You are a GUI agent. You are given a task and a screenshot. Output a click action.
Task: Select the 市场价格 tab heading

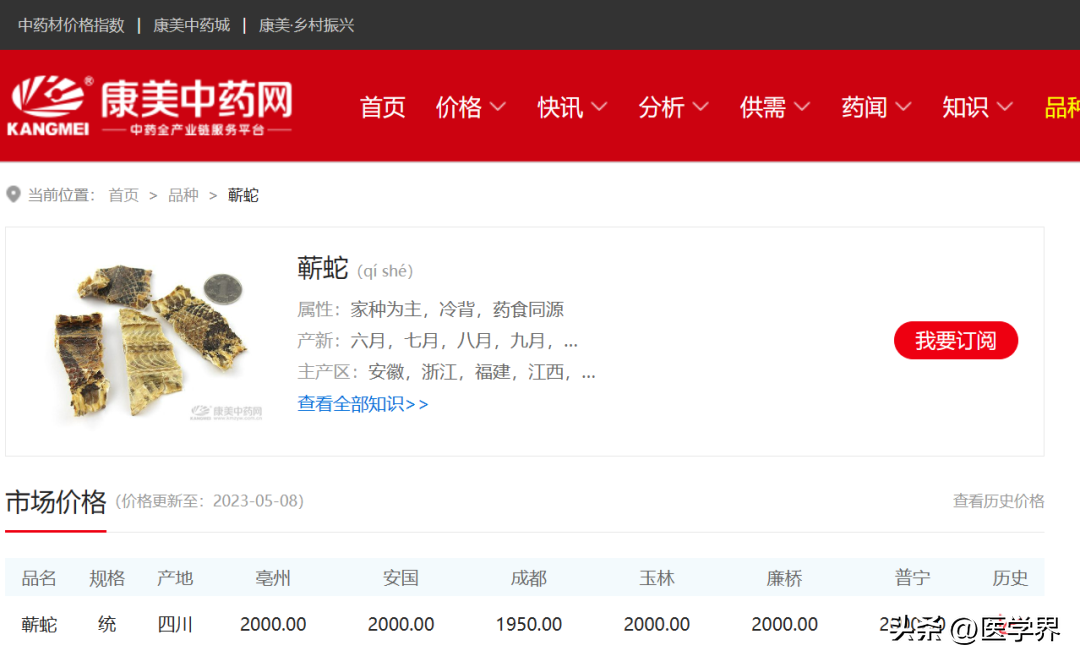[x=56, y=501]
